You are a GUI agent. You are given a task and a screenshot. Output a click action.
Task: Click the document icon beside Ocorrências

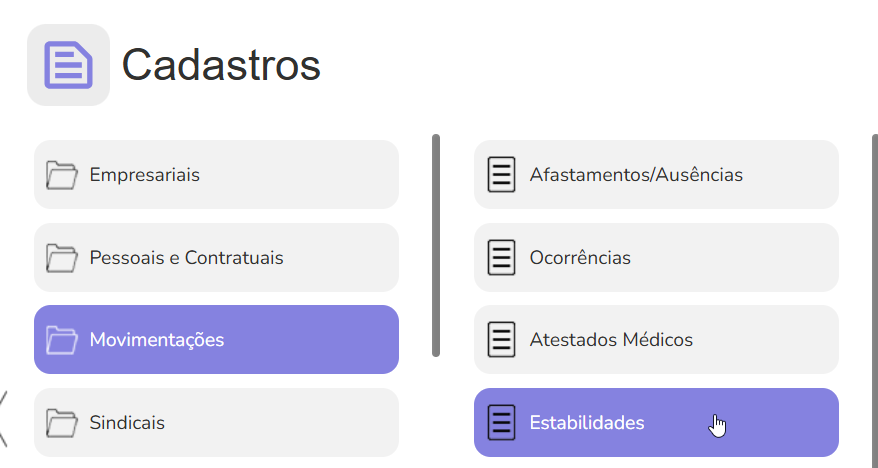[501, 258]
